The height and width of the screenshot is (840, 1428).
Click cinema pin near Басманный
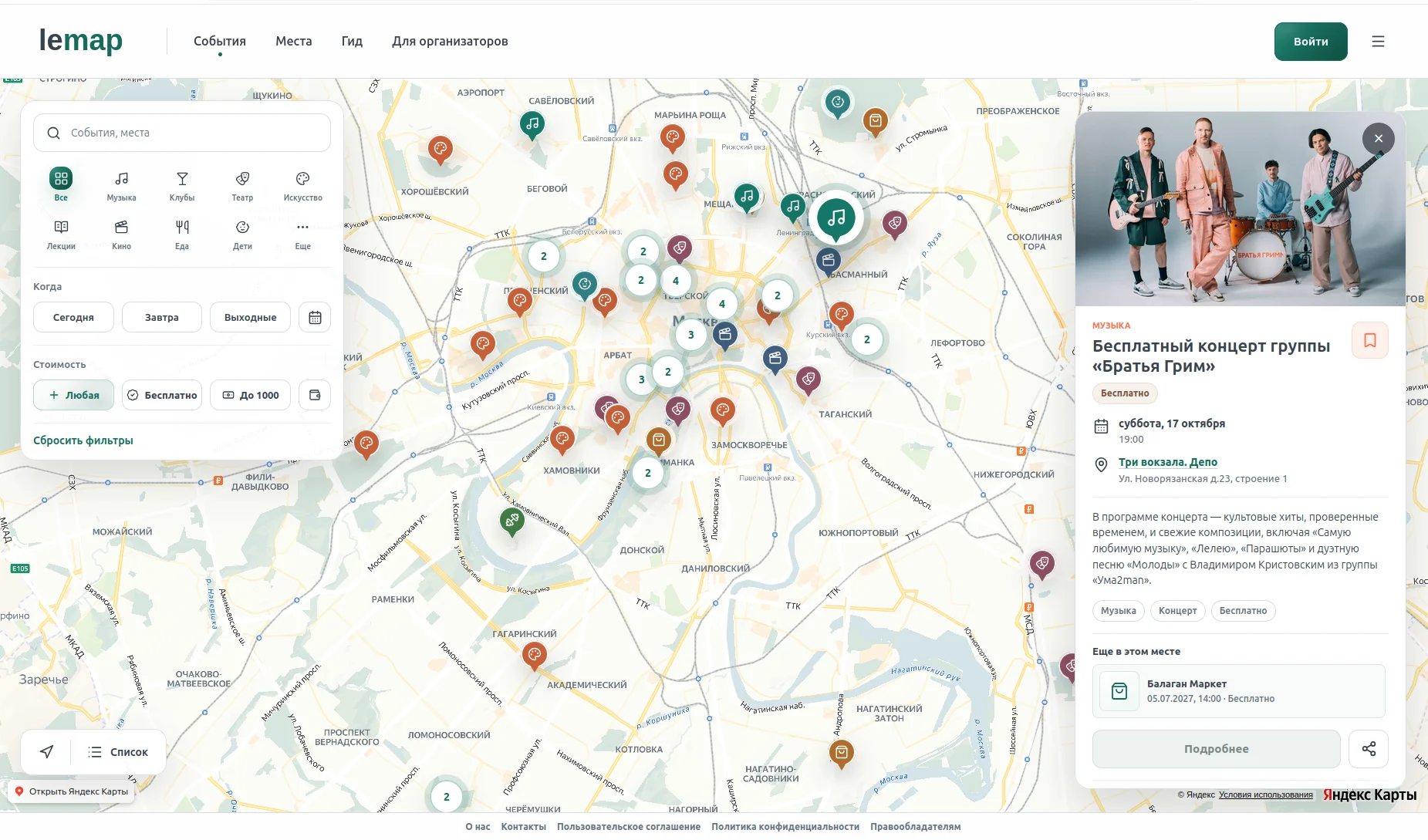click(829, 261)
